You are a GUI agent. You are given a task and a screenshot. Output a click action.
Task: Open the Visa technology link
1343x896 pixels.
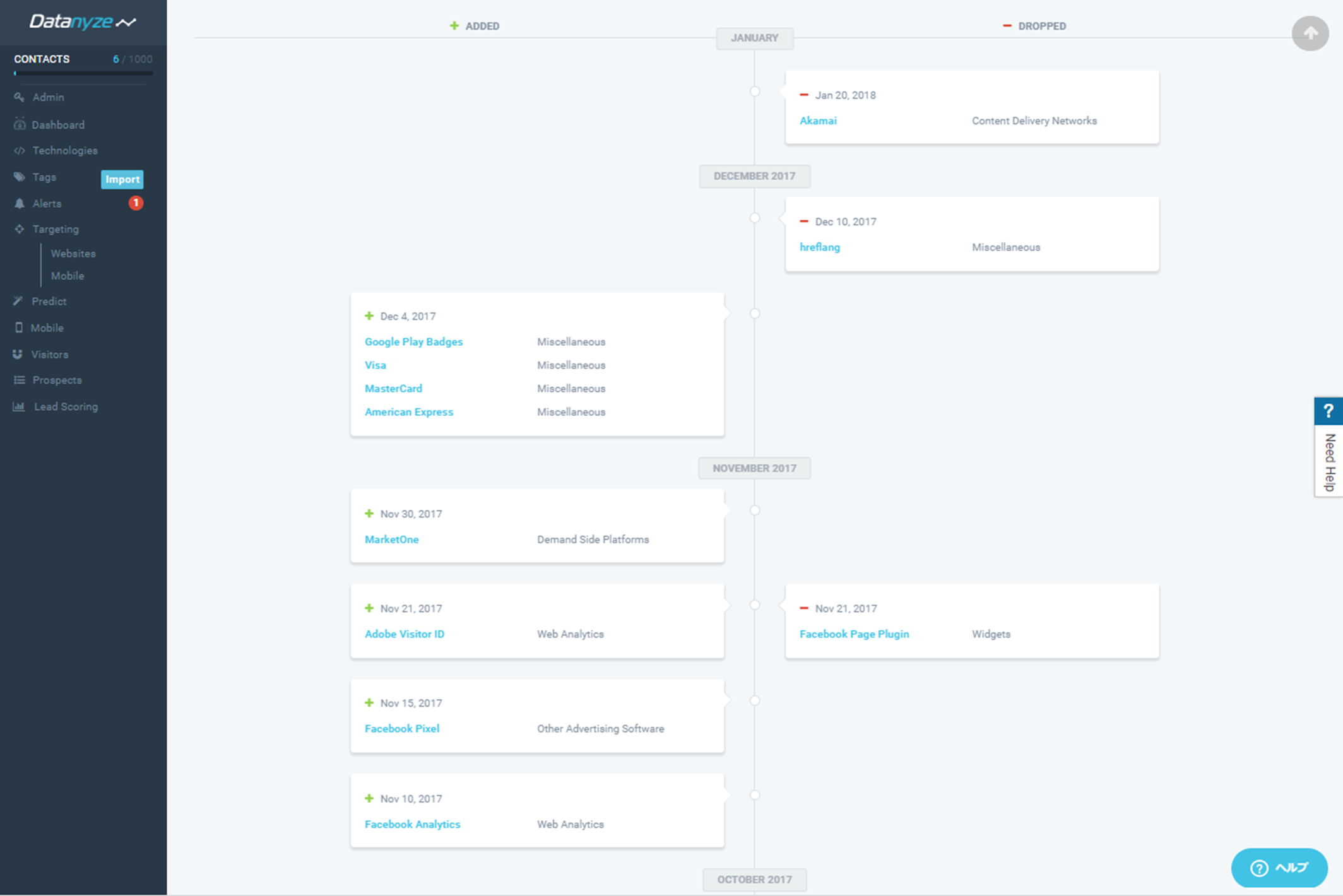click(376, 365)
